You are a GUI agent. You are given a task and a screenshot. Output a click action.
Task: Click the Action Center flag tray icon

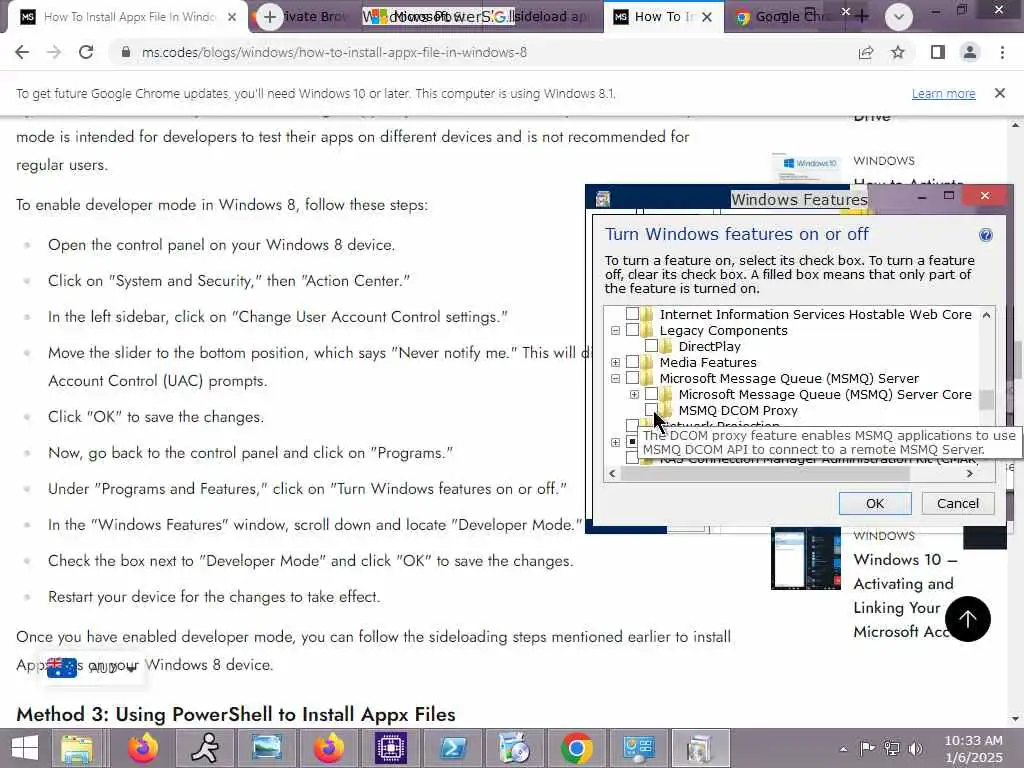point(867,748)
